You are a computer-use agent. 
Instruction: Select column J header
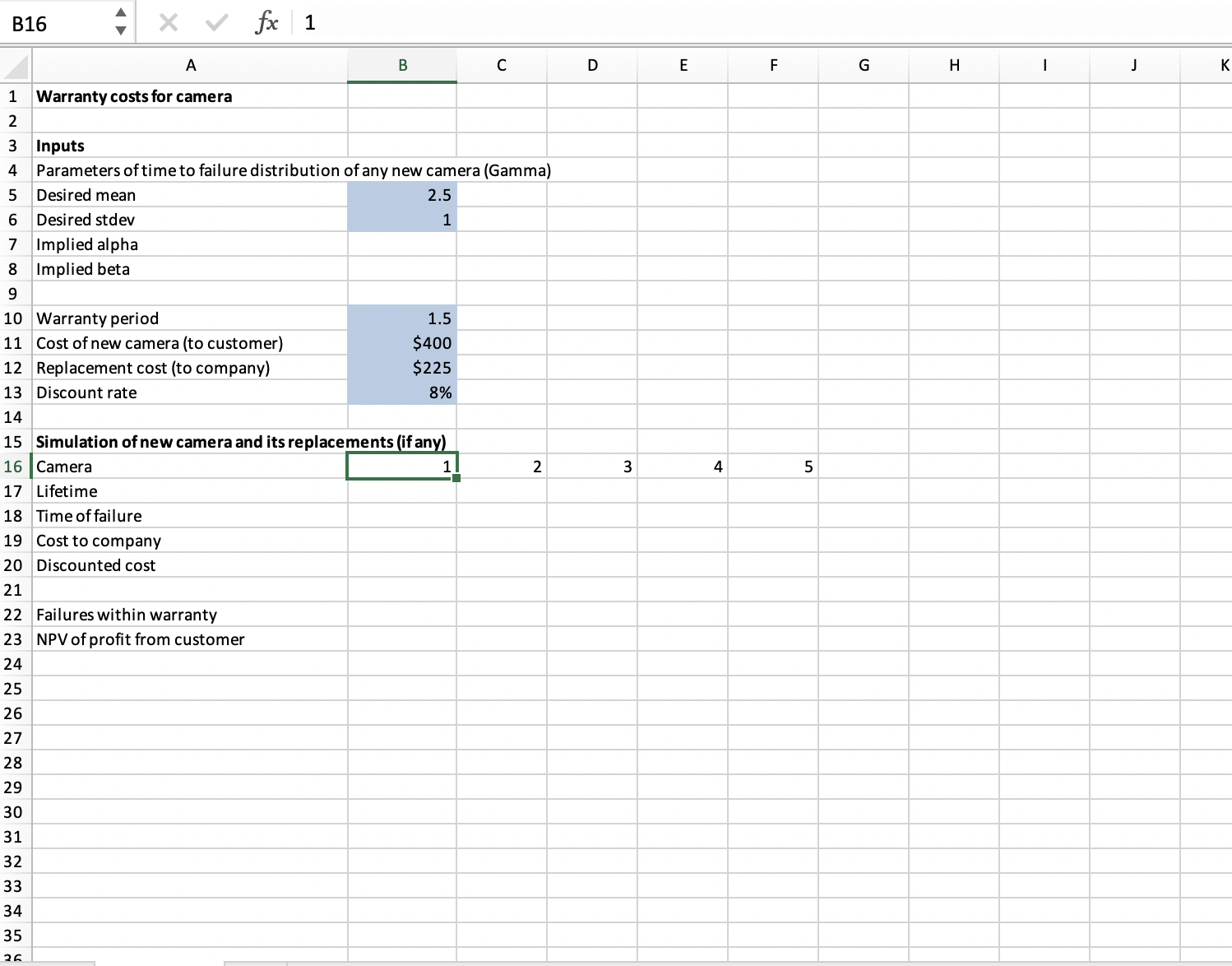[1135, 66]
